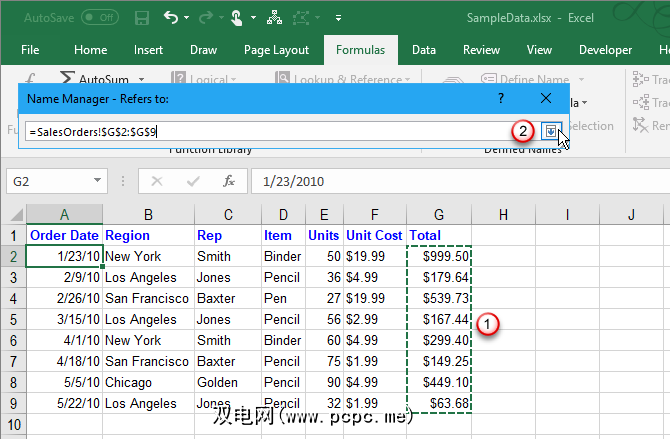Close the Name Manager Refers to dialog
The width and height of the screenshot is (670, 439).
click(546, 98)
